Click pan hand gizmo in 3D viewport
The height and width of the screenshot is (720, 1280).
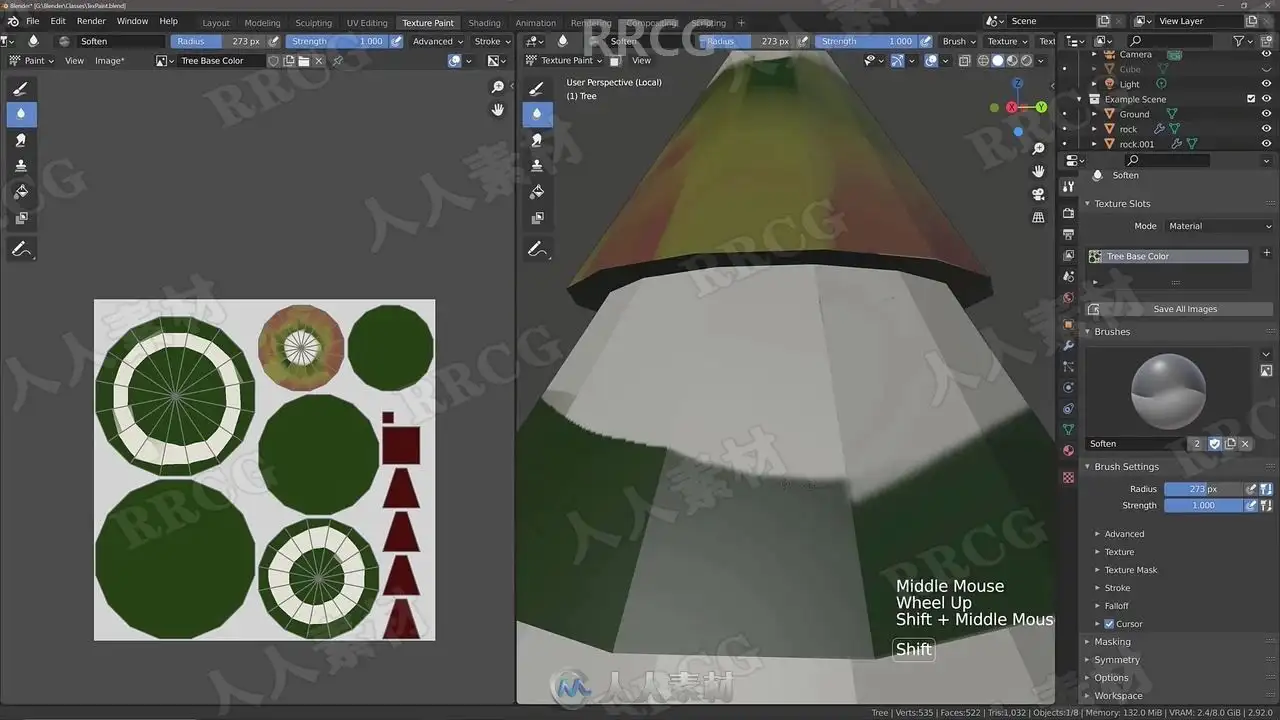(x=1038, y=171)
